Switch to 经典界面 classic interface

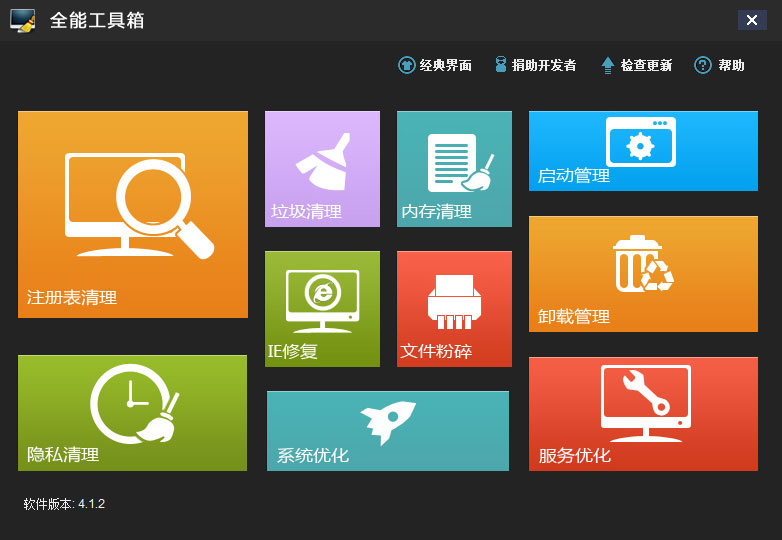435,65
